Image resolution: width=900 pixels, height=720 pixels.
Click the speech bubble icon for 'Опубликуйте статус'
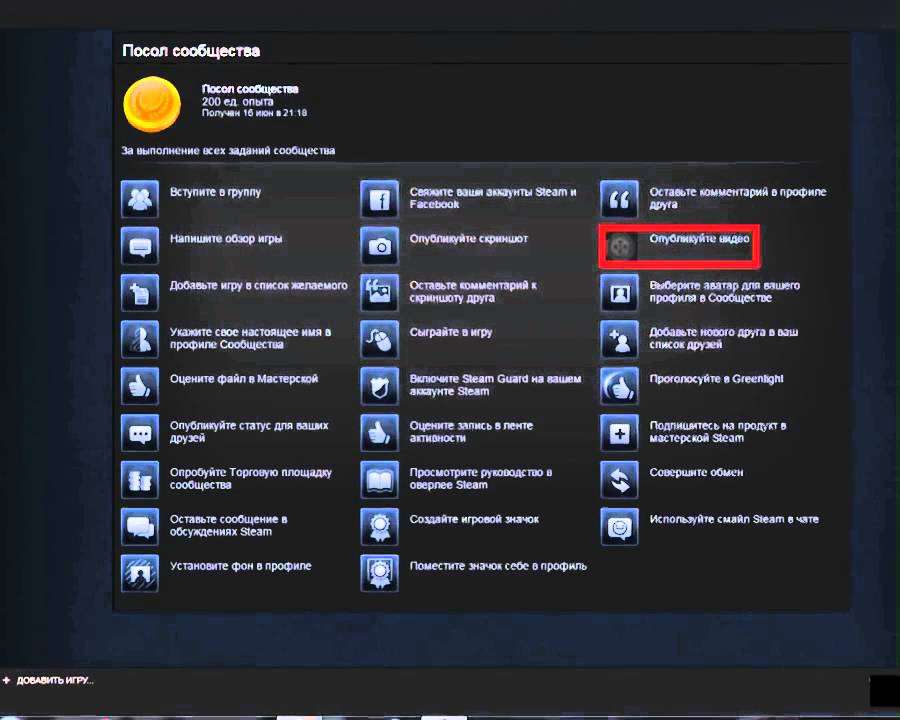click(x=139, y=432)
